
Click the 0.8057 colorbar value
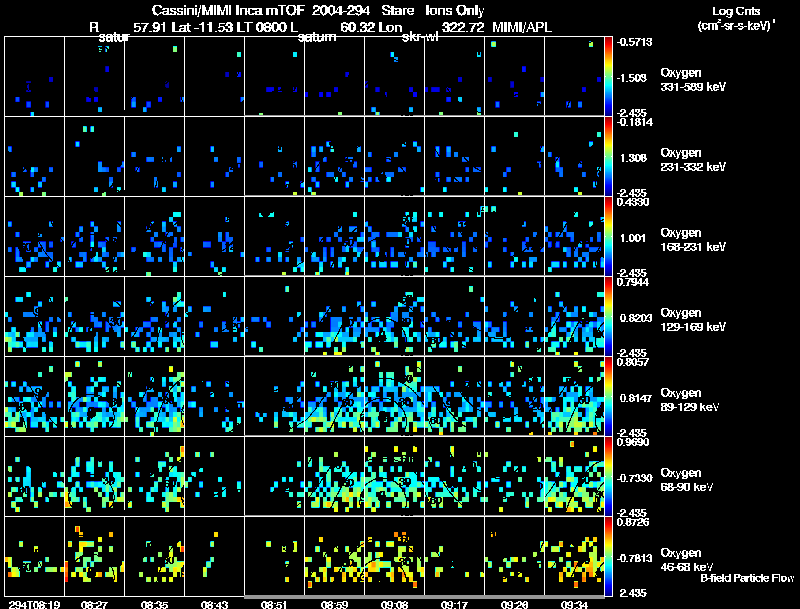tap(633, 362)
